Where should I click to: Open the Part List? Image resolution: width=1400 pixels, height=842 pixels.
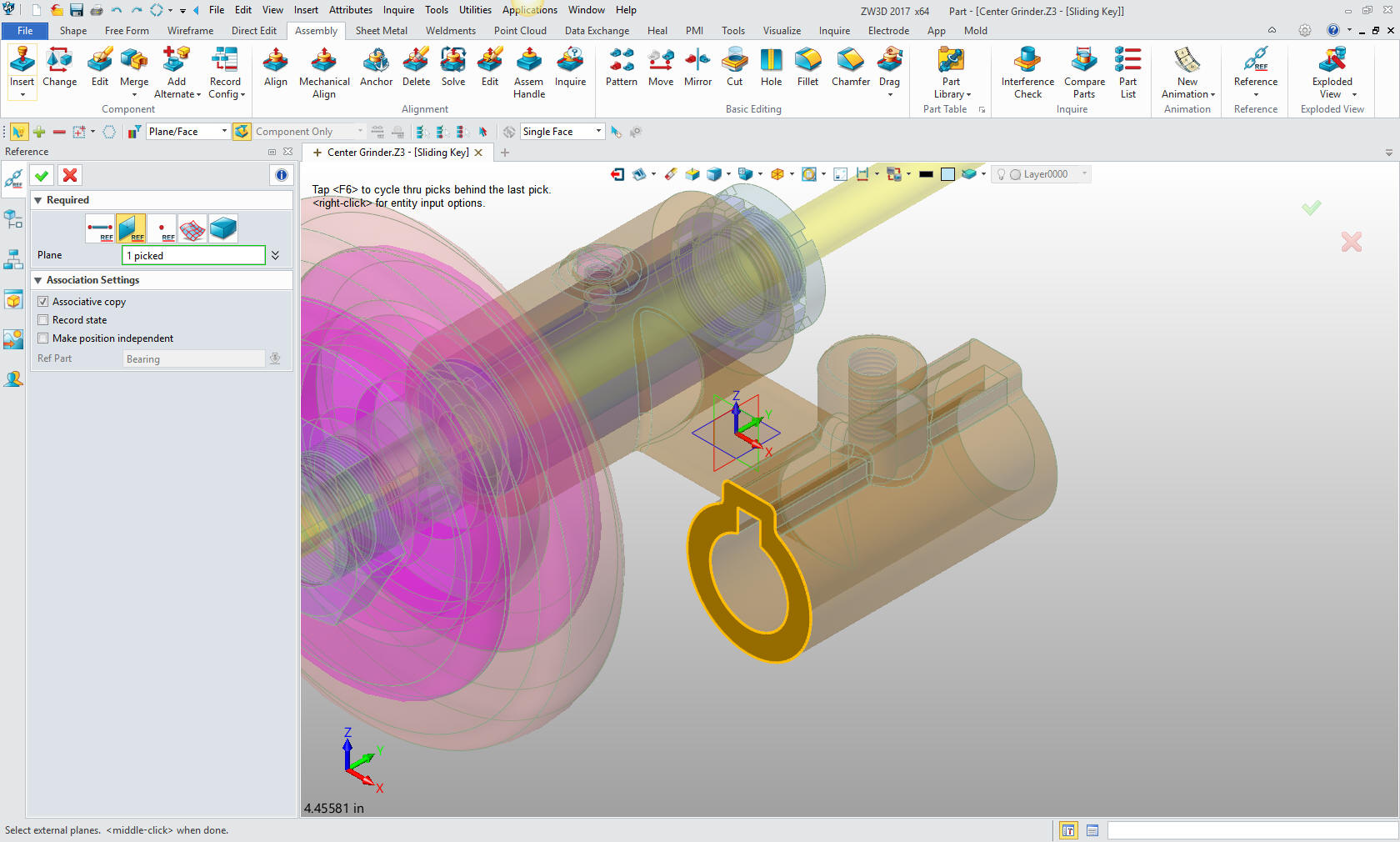pos(1127,73)
